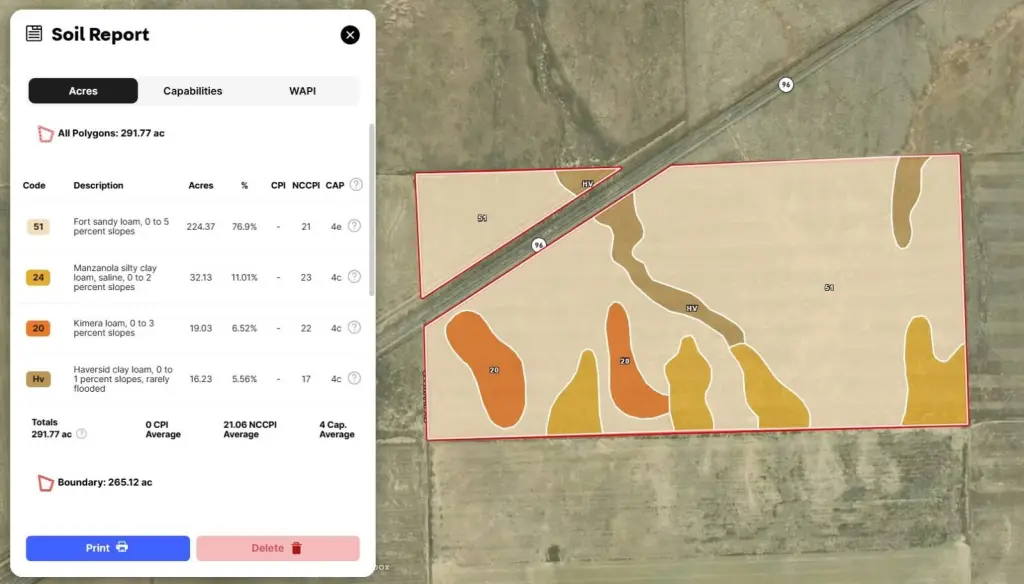Click the Boundary polygon icon
The width and height of the screenshot is (1024, 584).
point(45,483)
